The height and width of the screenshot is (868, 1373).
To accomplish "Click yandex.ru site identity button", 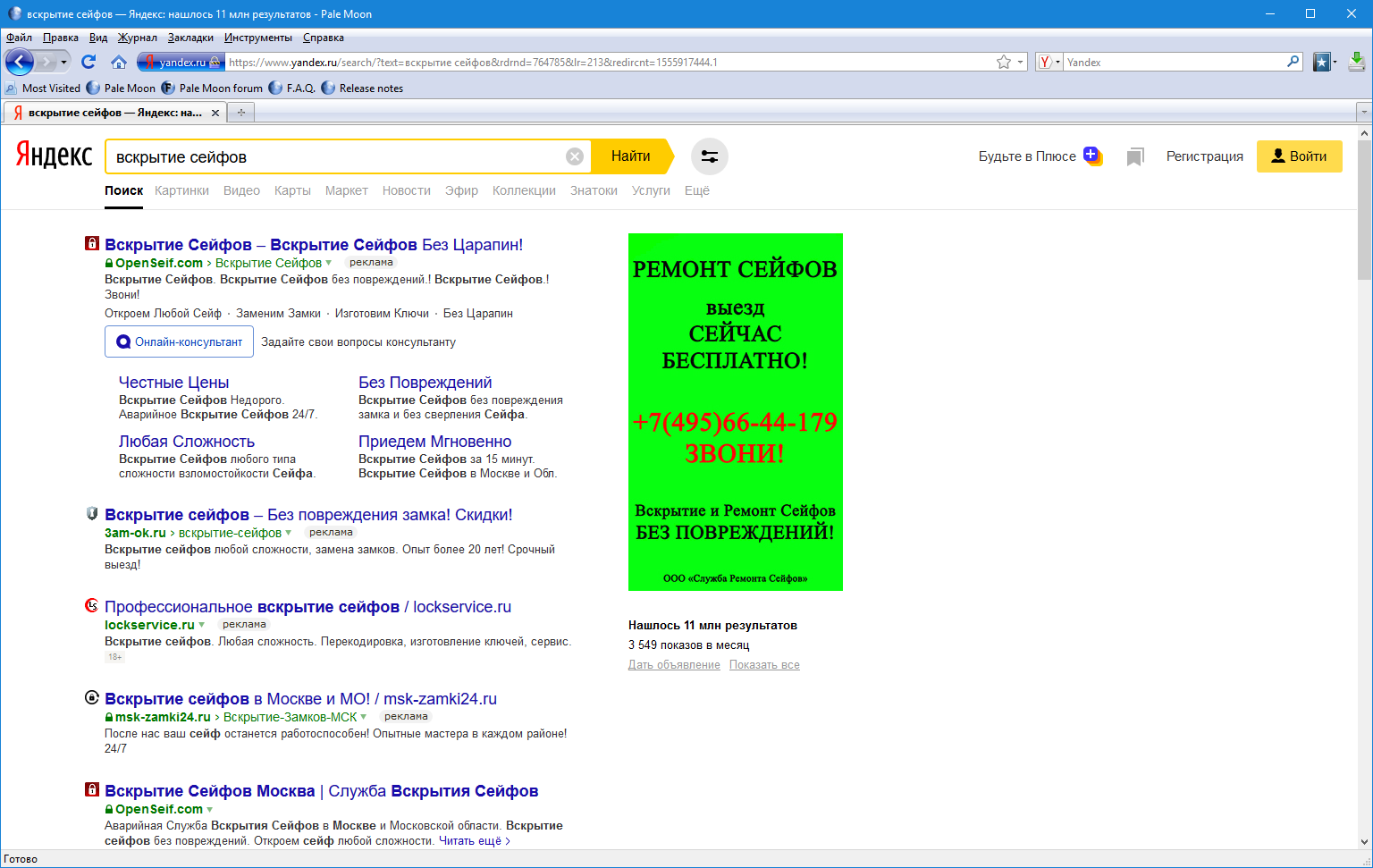I will click(180, 62).
